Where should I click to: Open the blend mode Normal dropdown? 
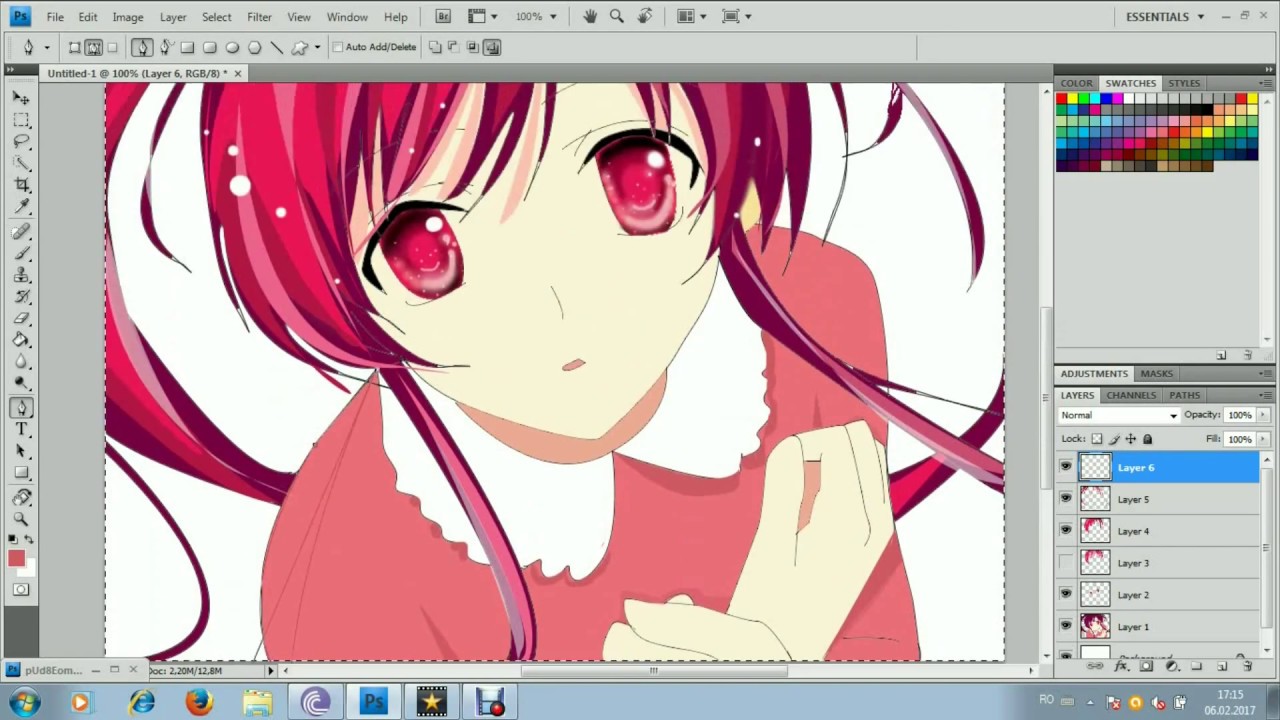[1119, 415]
